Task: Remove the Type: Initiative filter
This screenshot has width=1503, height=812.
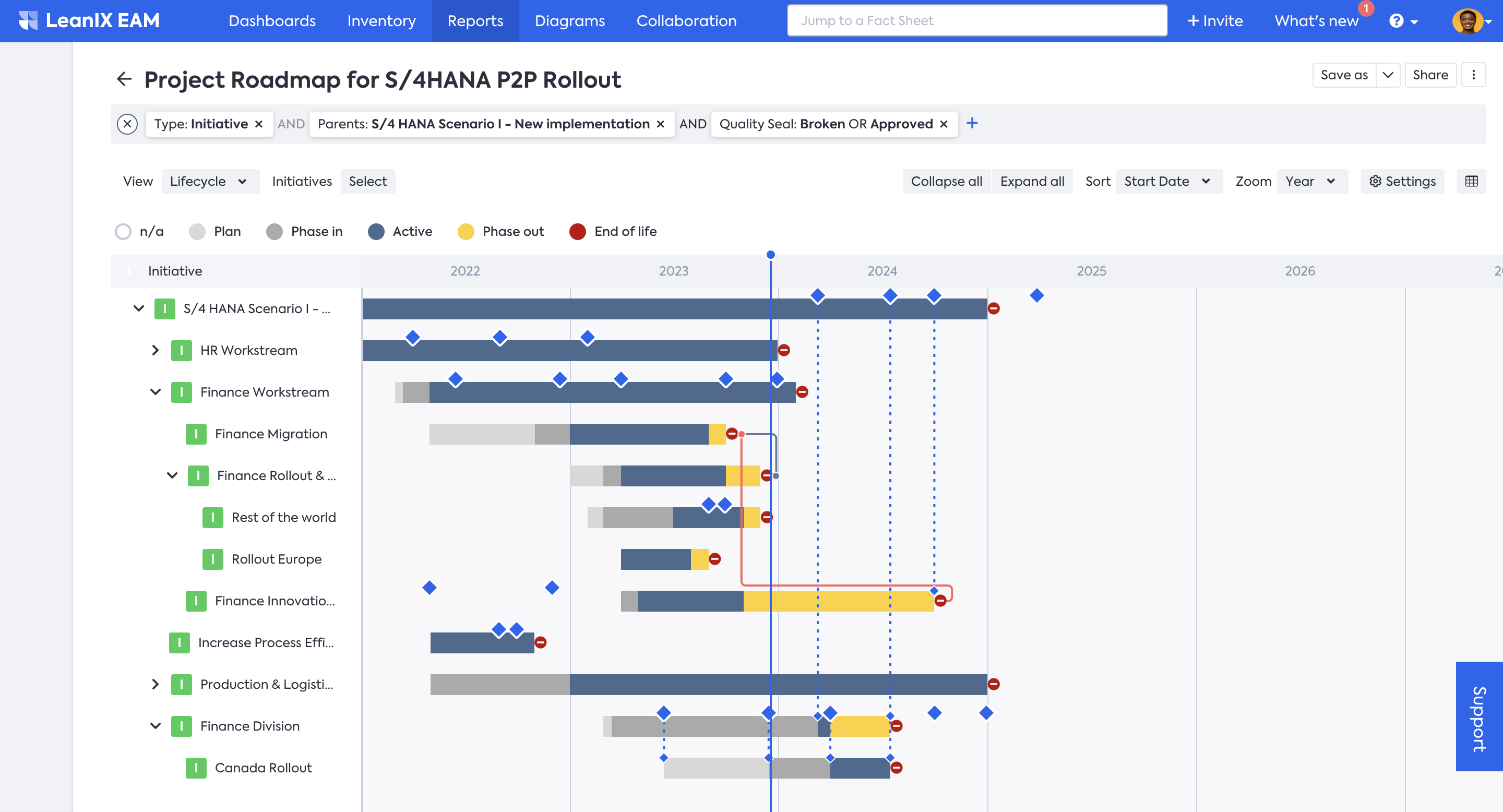Action: coord(258,124)
